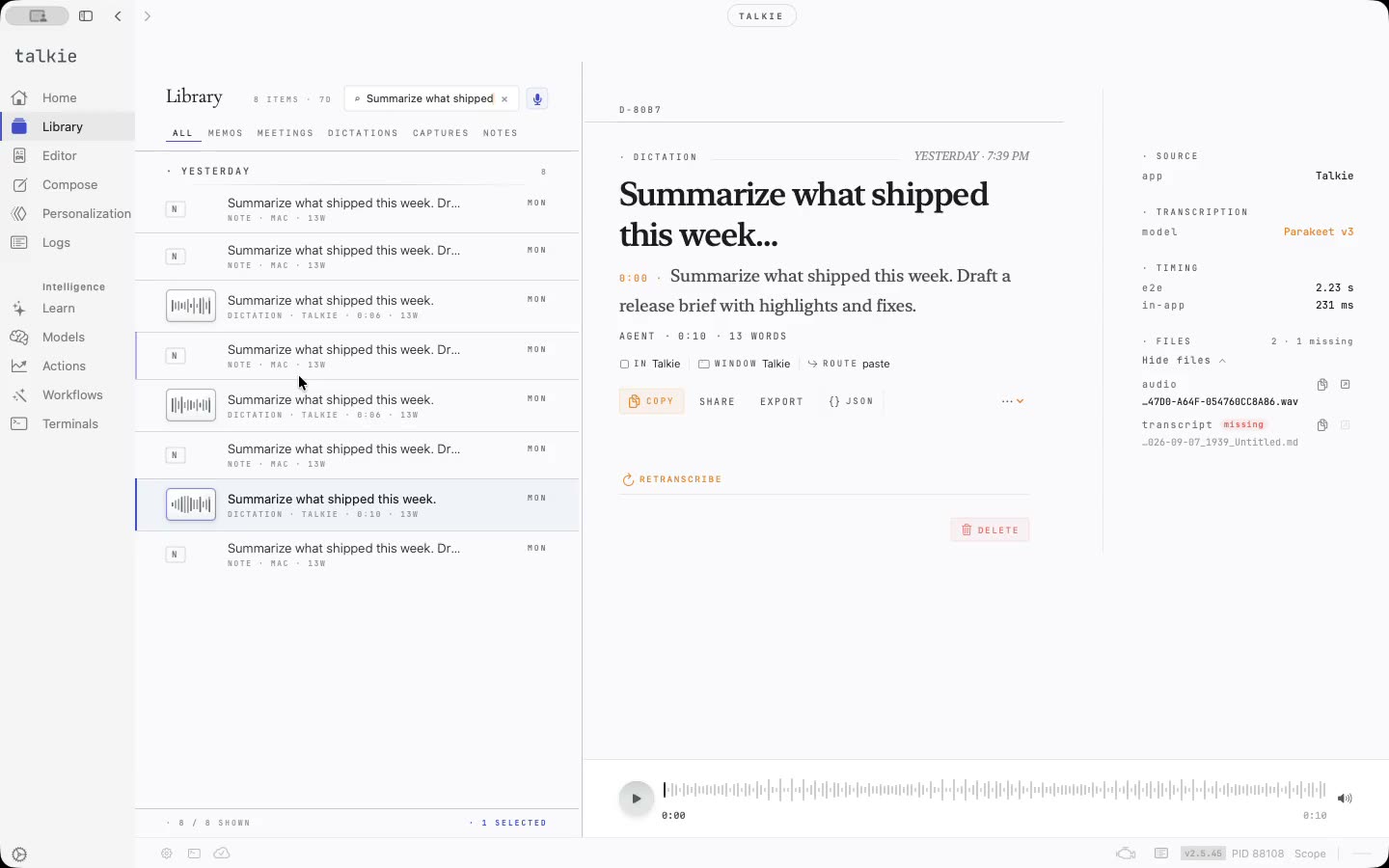Seek within the audio waveform scrubber
1389x868 pixels.
(995, 791)
